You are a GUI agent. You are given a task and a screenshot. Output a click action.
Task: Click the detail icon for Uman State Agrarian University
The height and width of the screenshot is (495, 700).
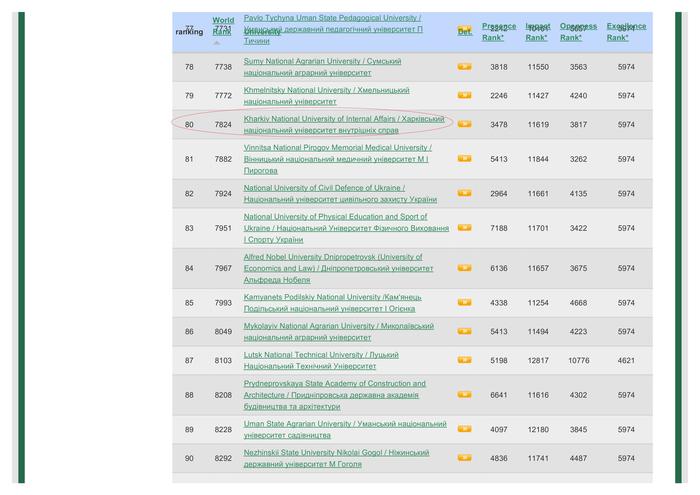[x=464, y=429]
